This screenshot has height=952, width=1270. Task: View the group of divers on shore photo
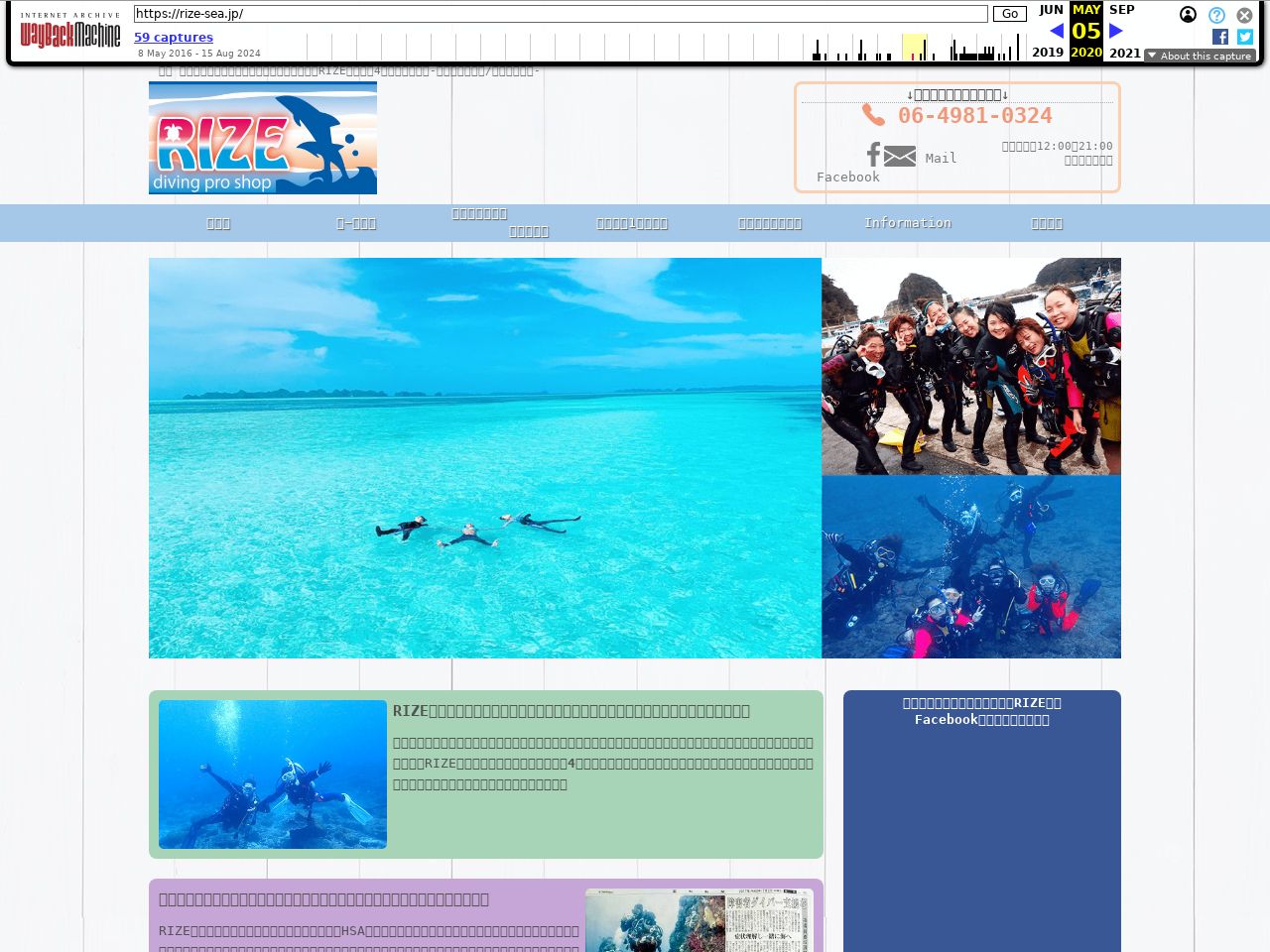(971, 366)
